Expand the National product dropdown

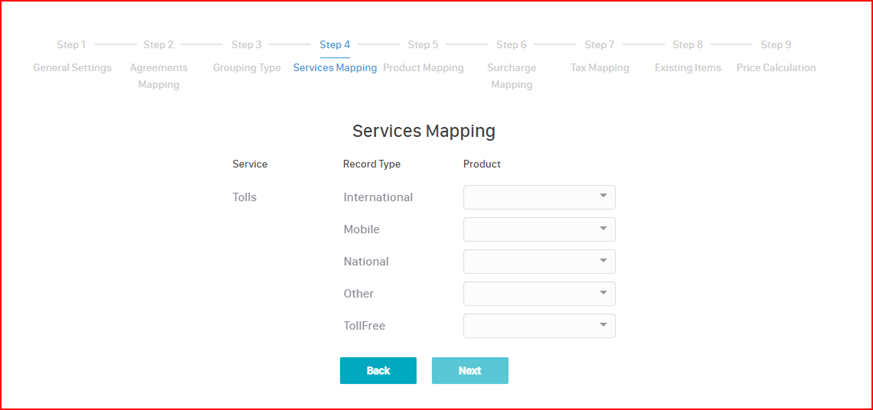(x=539, y=261)
